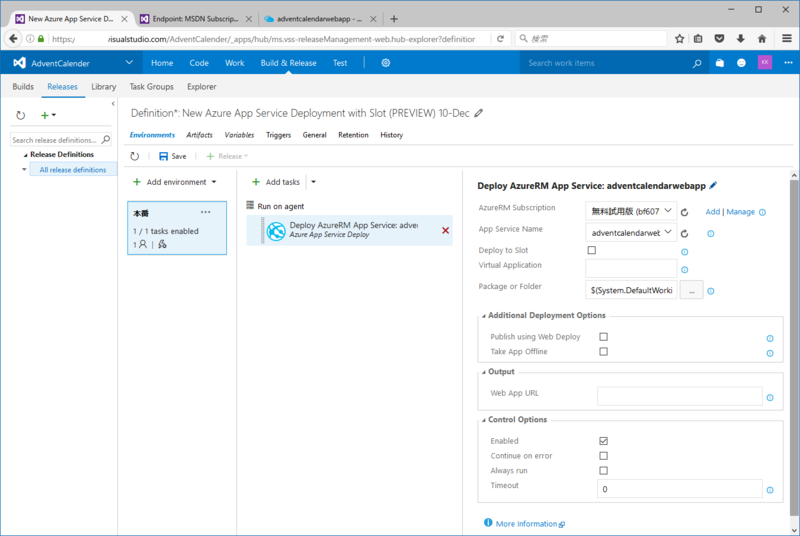Open the marketplace bag icon
This screenshot has width=800, height=536.
click(719, 63)
